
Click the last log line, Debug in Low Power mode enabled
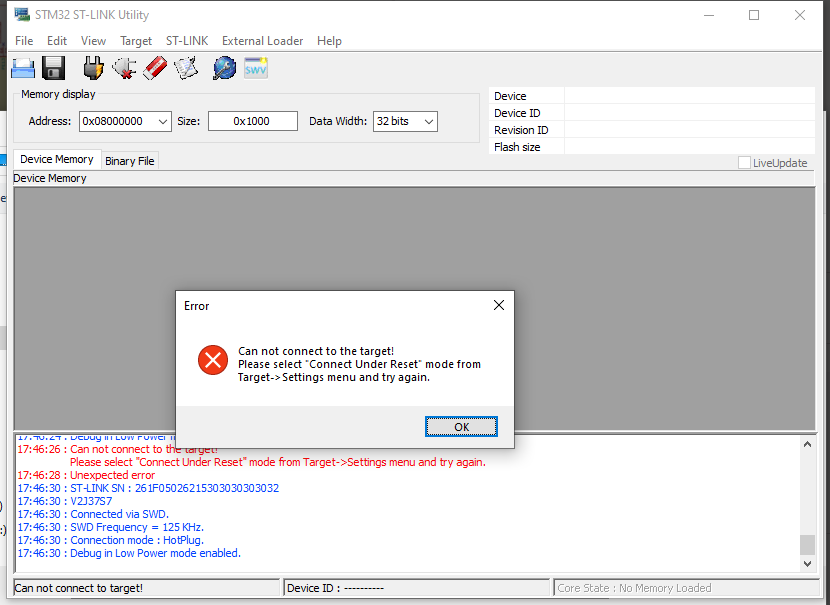point(129,553)
